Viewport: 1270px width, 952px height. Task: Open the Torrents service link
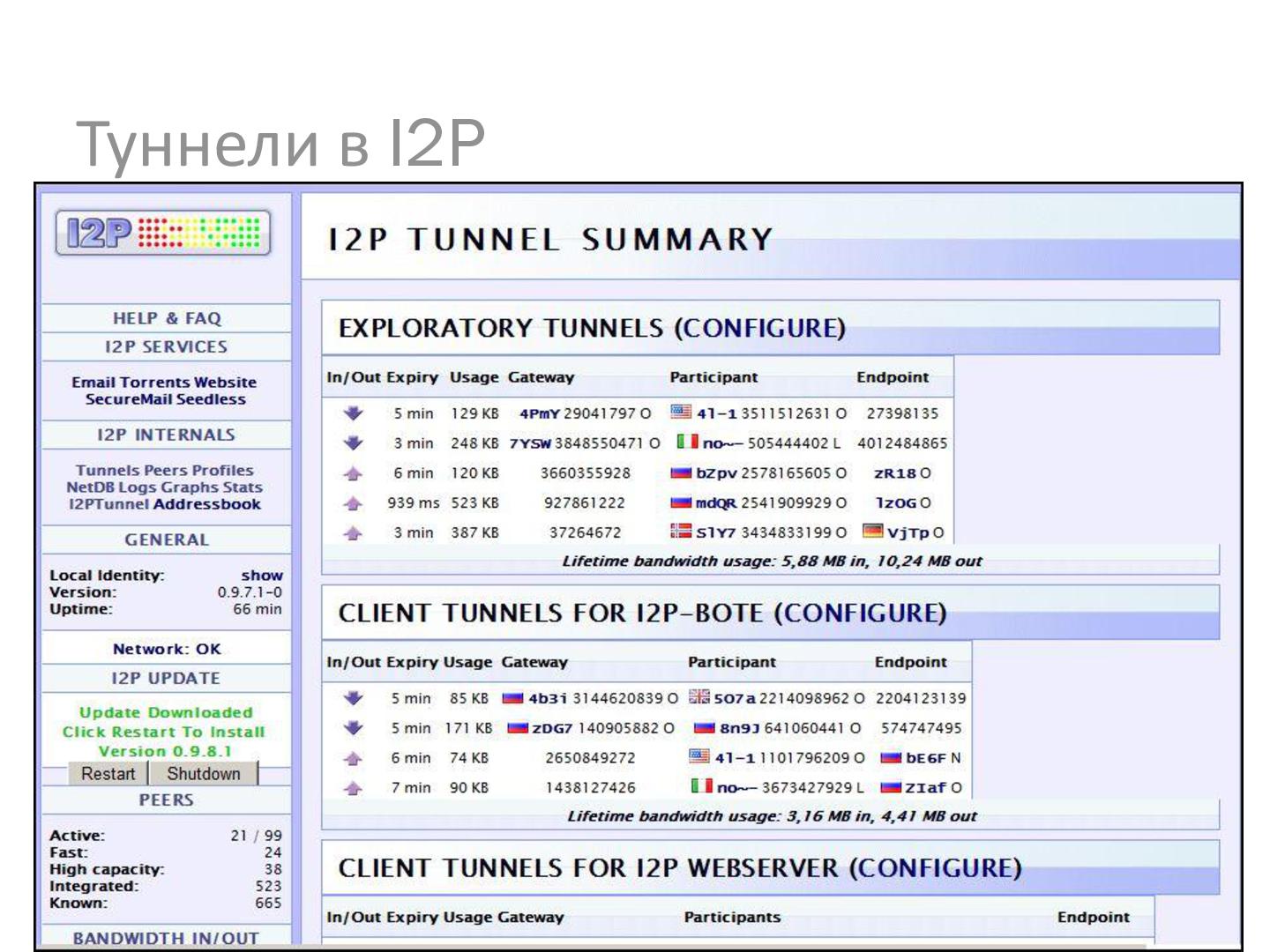(x=154, y=382)
